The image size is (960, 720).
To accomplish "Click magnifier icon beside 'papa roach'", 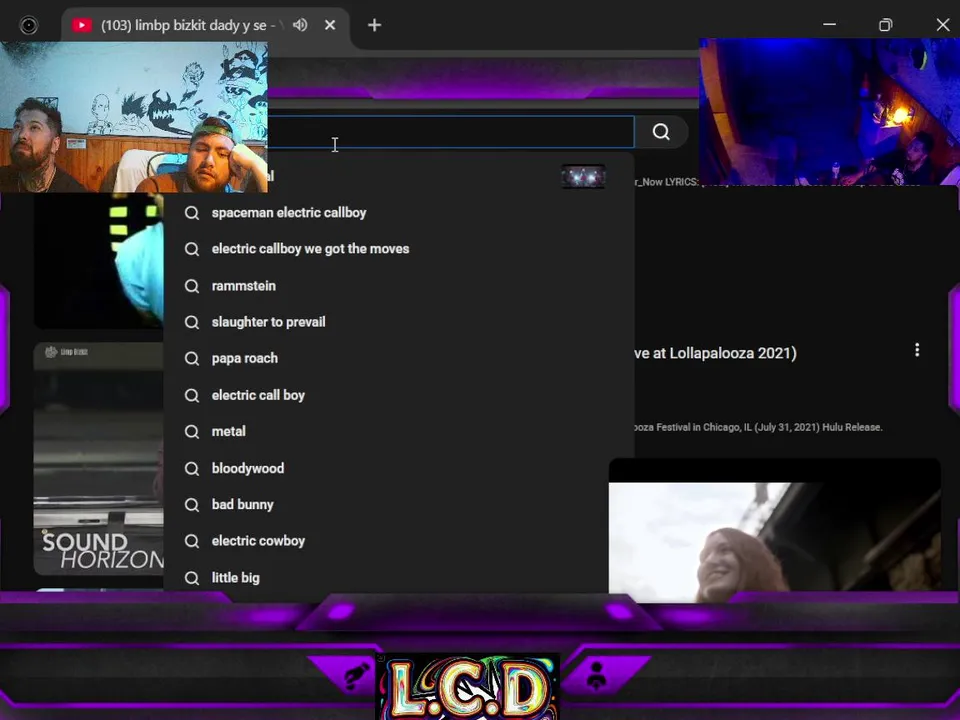I will click(192, 359).
